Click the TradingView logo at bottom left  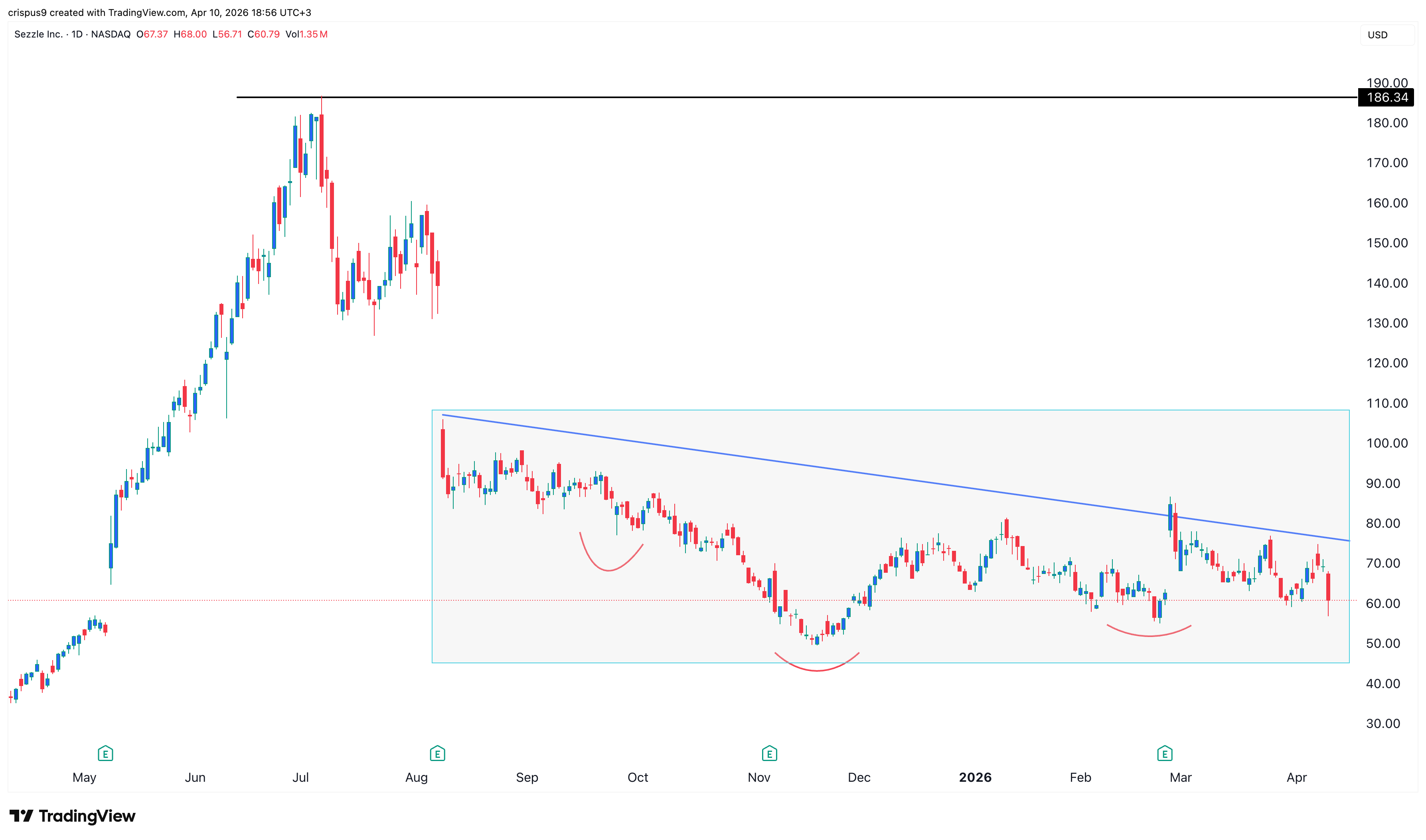[73, 816]
